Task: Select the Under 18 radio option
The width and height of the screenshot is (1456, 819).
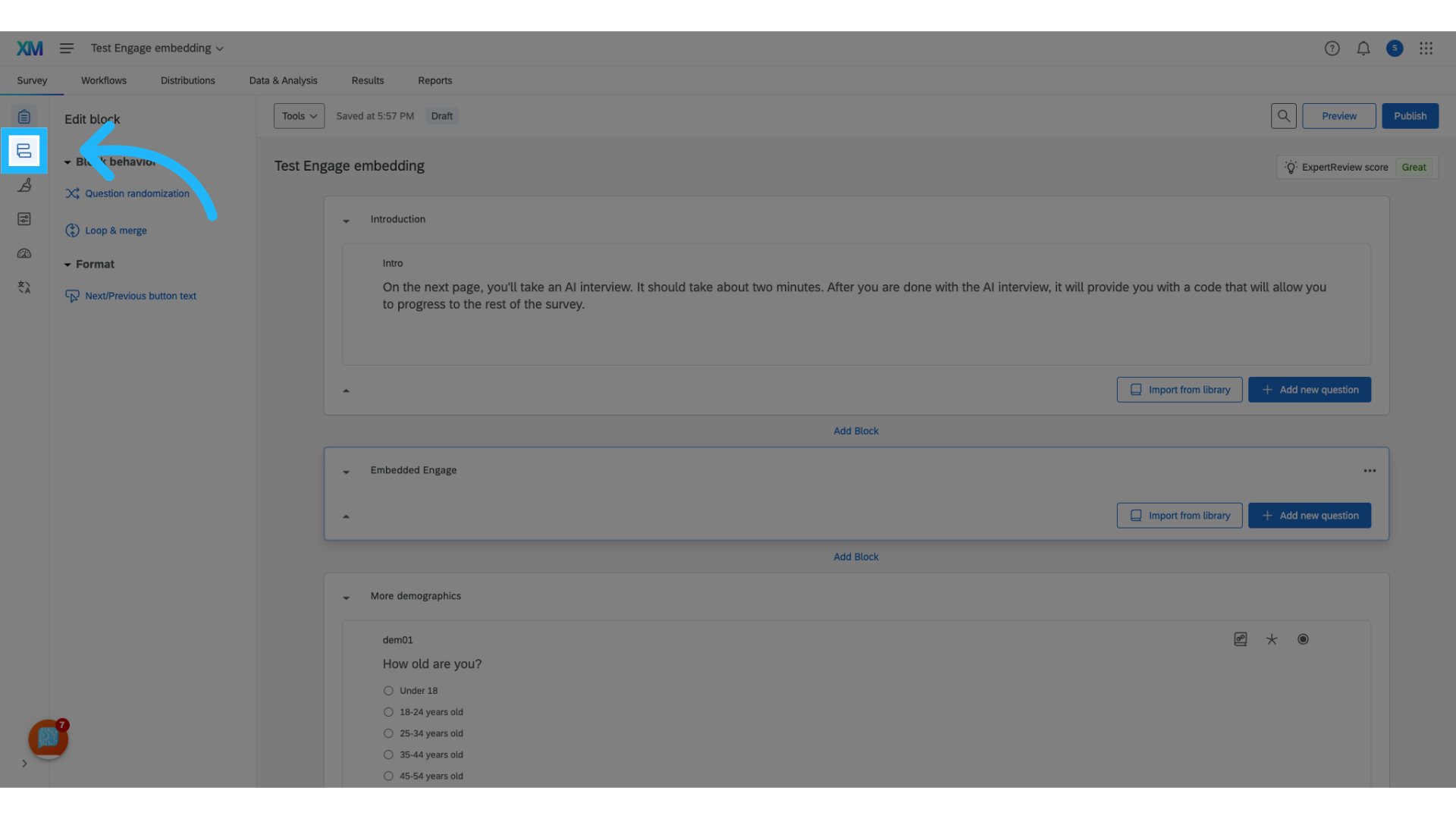Action: (x=388, y=691)
